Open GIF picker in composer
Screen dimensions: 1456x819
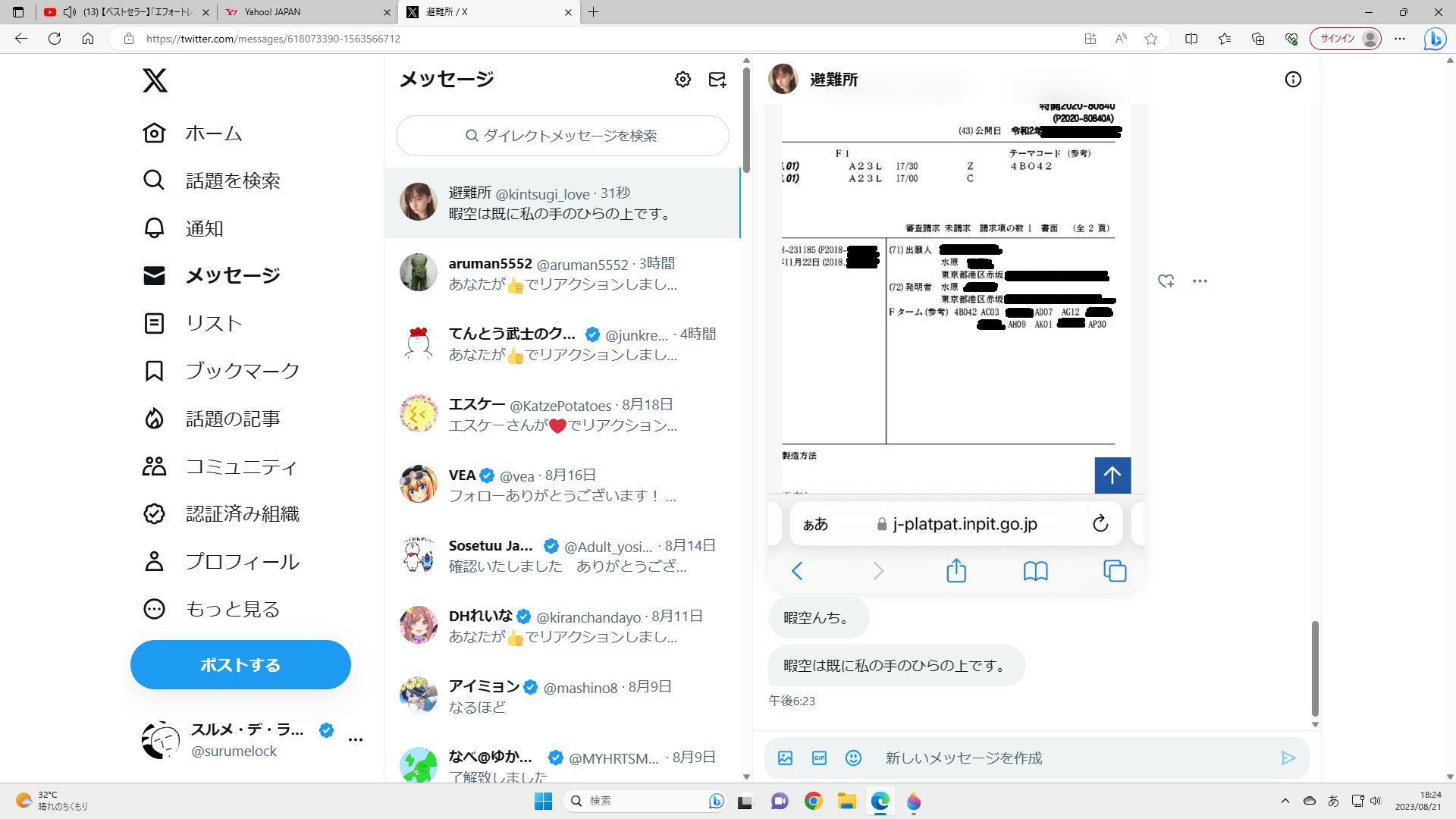click(819, 758)
